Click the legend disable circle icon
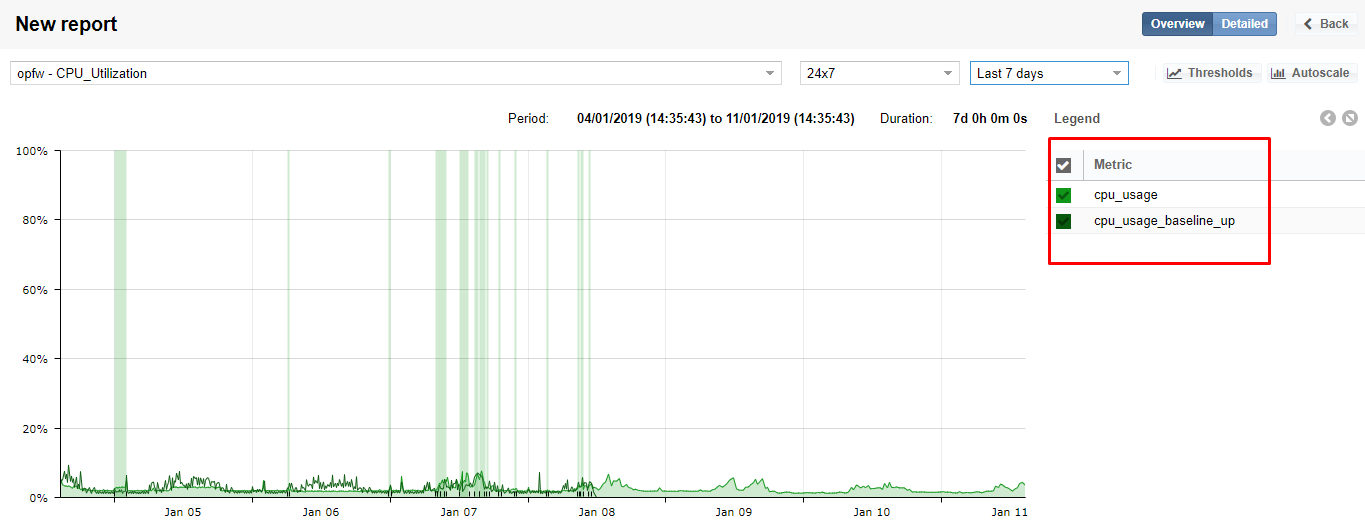Viewport: 1365px width, 532px height. point(1350,118)
